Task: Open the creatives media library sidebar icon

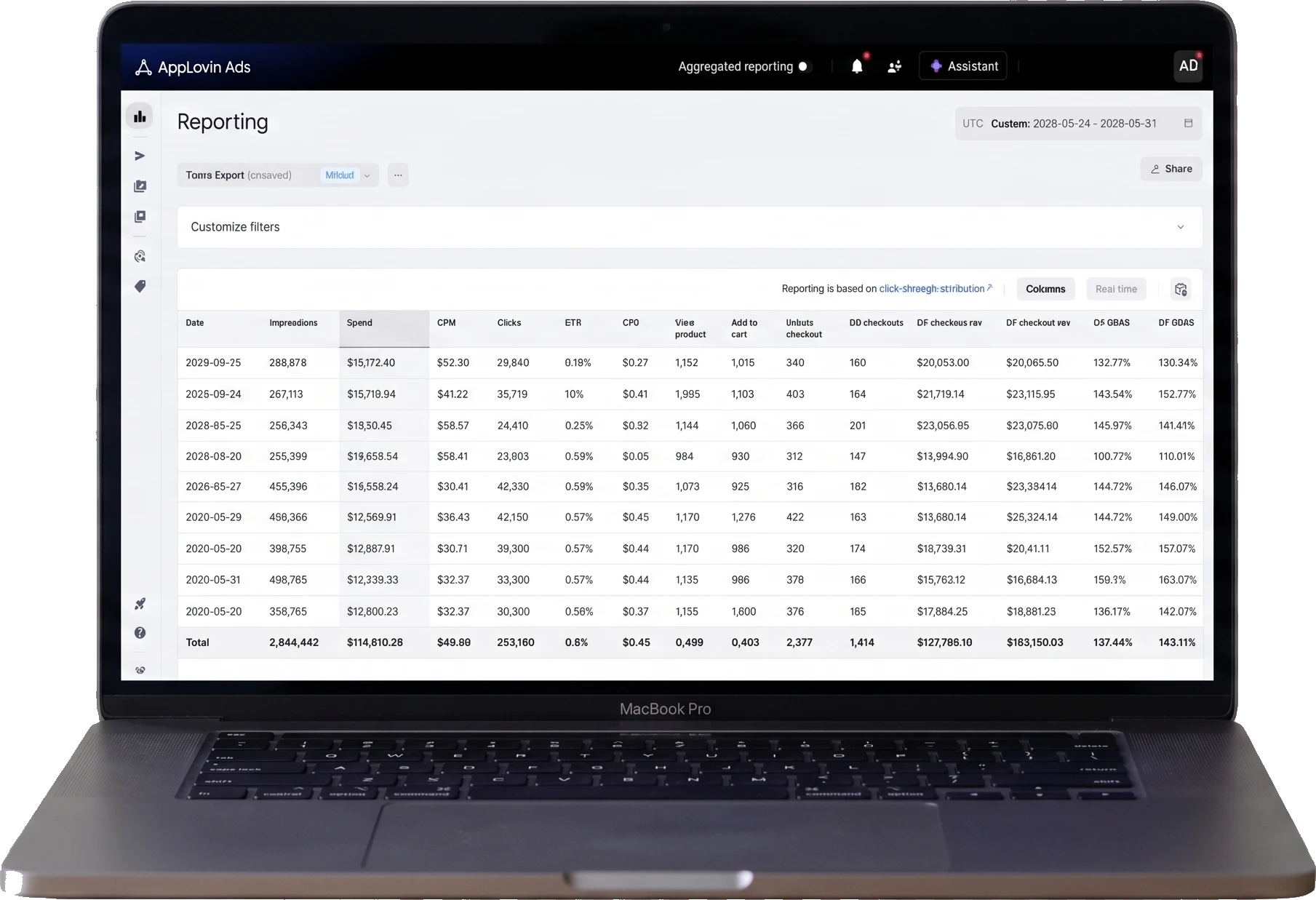Action: tap(140, 186)
